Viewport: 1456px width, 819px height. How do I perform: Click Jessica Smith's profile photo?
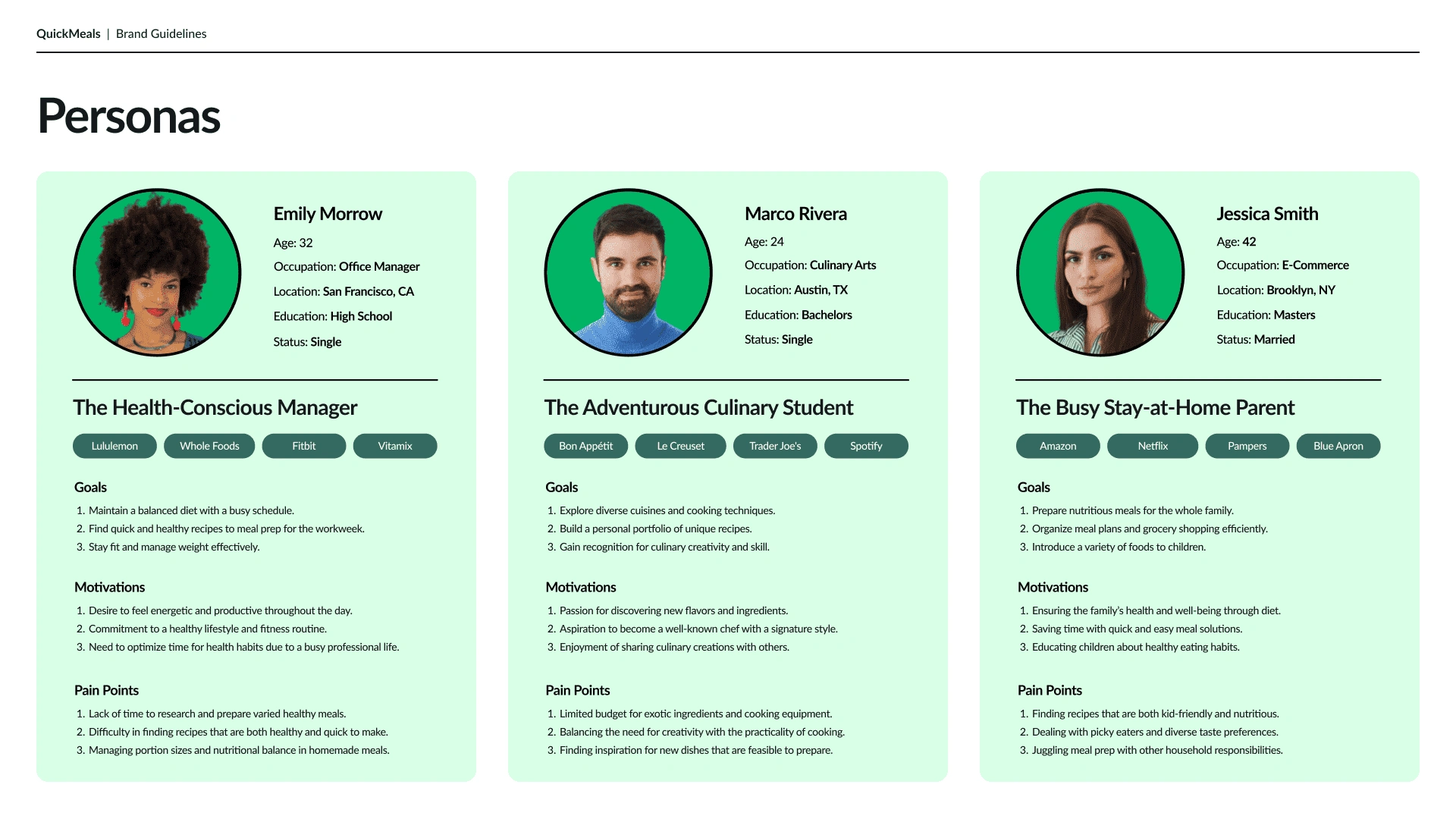click(1100, 272)
